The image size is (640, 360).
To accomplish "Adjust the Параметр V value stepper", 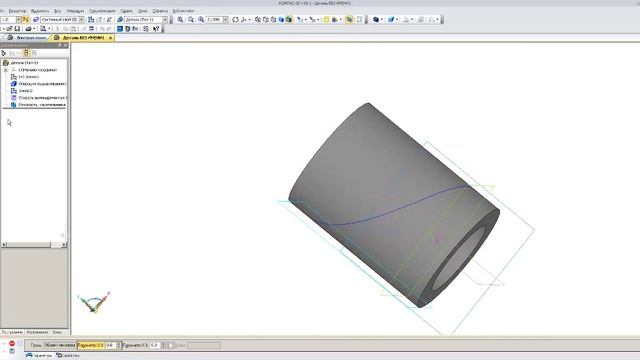I will (x=164, y=345).
